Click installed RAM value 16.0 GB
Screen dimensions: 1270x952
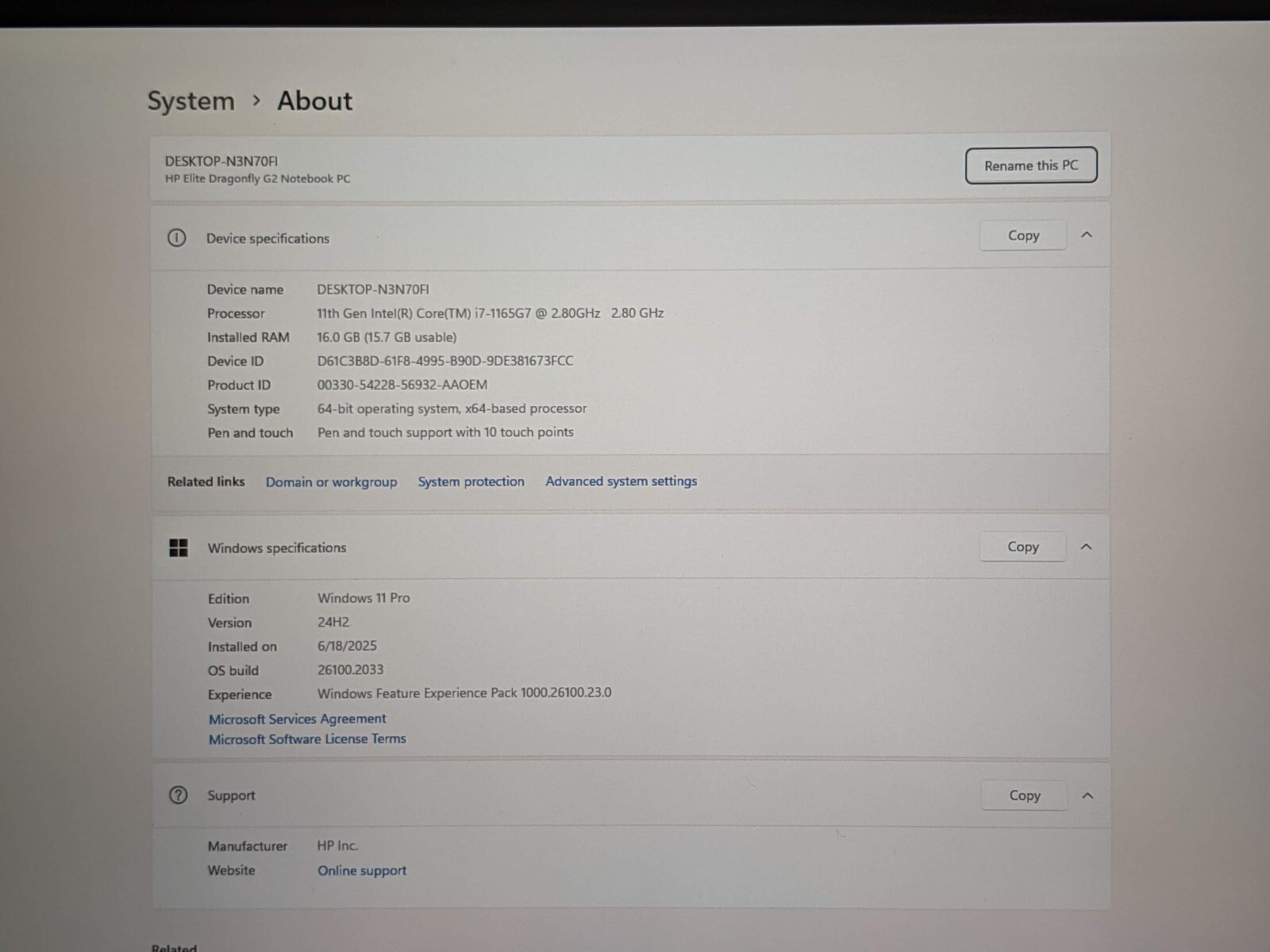pyautogui.click(x=387, y=337)
